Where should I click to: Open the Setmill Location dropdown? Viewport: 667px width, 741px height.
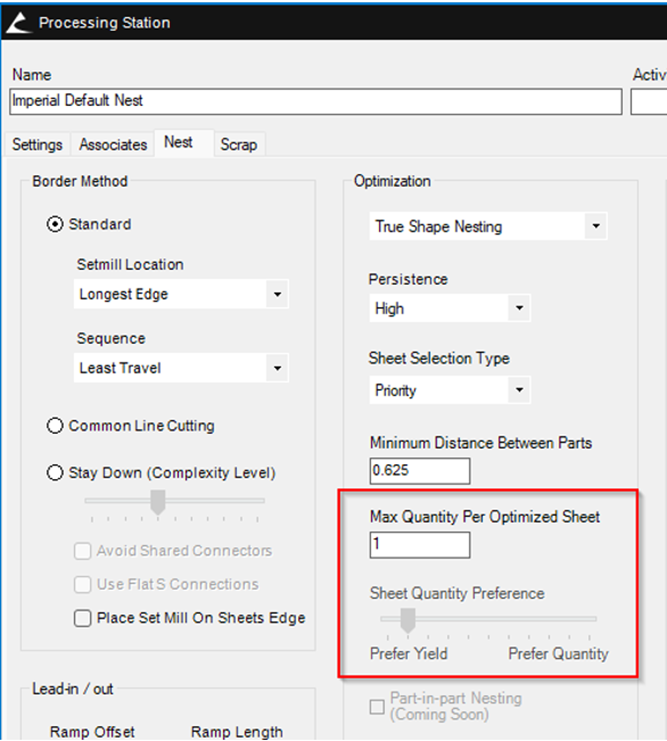(181, 295)
